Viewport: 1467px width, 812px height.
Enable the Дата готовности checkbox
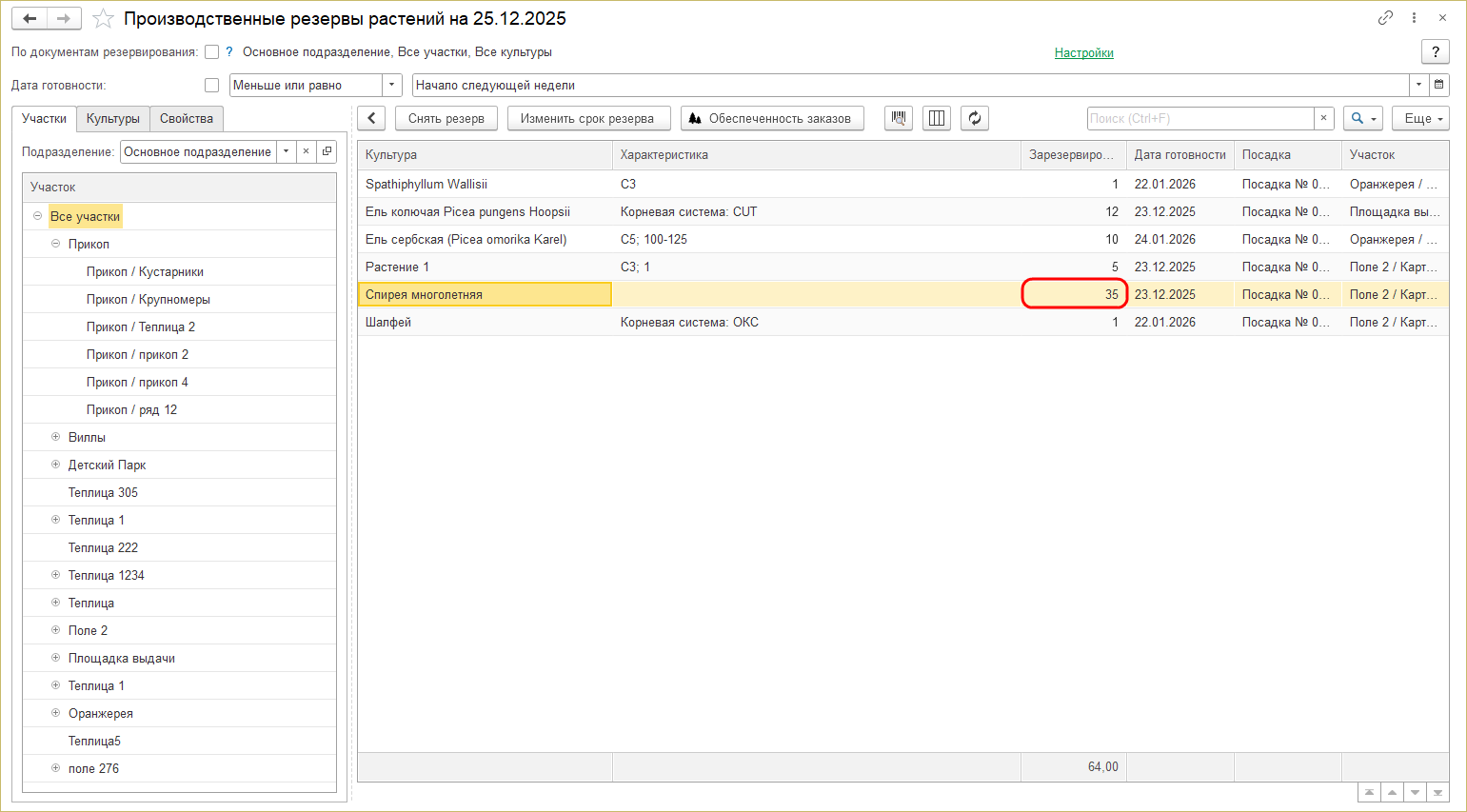tap(212, 85)
